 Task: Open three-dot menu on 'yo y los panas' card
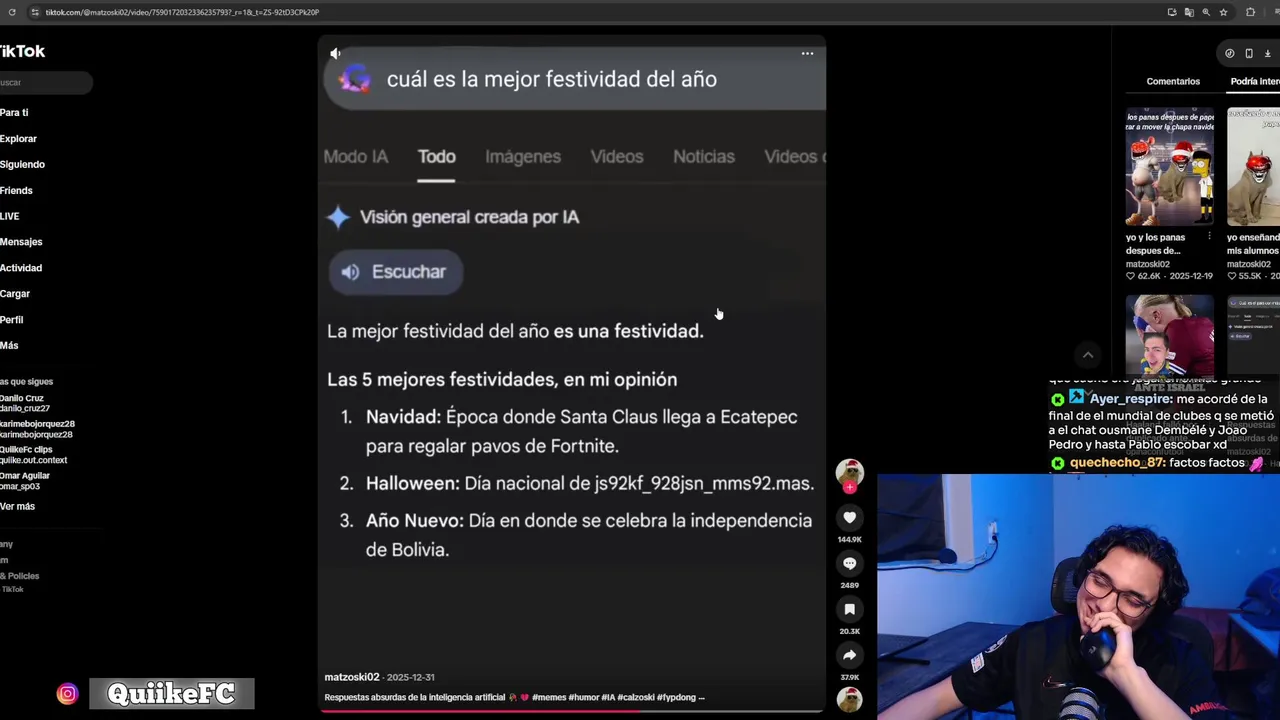1209,237
